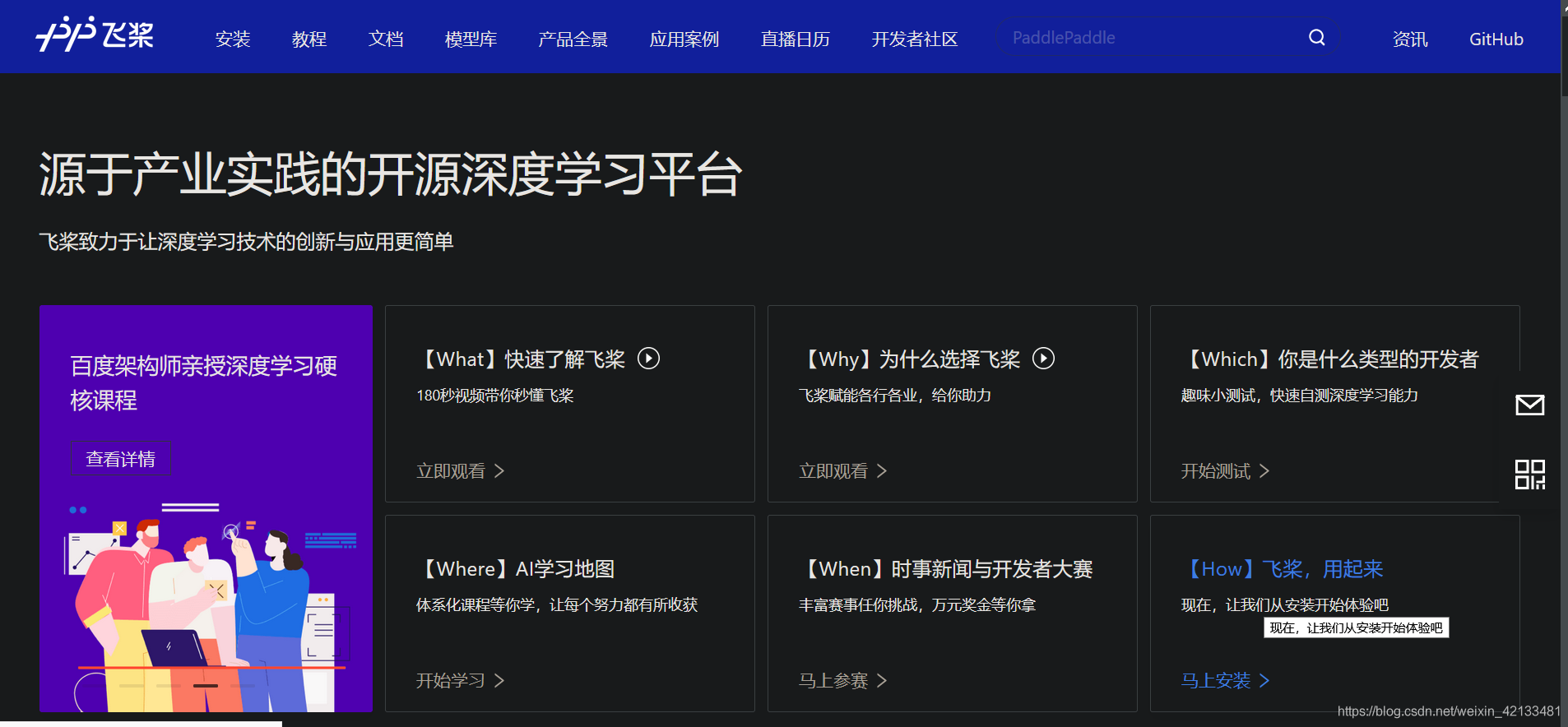Screen dimensions: 1568x727
Task: Click 立即观看 under the Why card
Action: click(x=833, y=471)
